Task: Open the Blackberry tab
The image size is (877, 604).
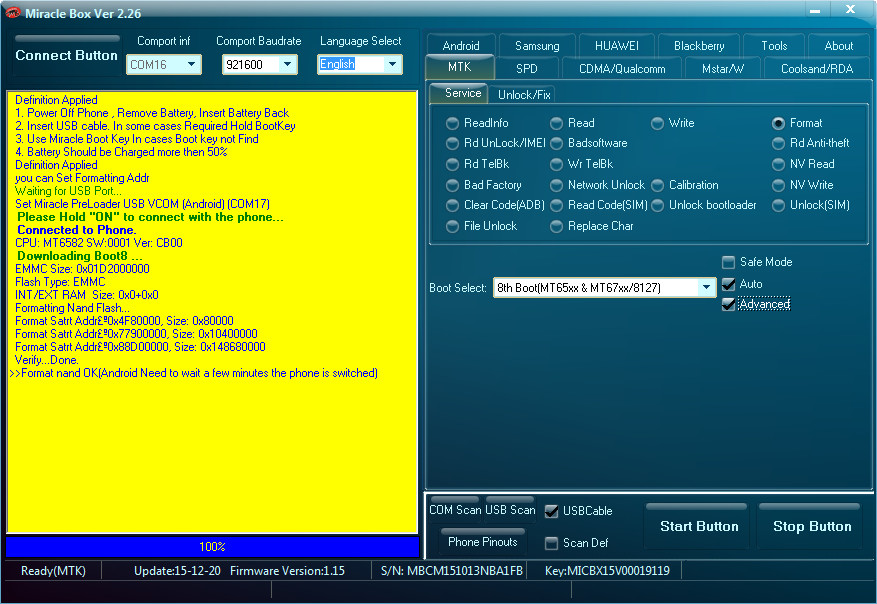Action: coord(699,46)
